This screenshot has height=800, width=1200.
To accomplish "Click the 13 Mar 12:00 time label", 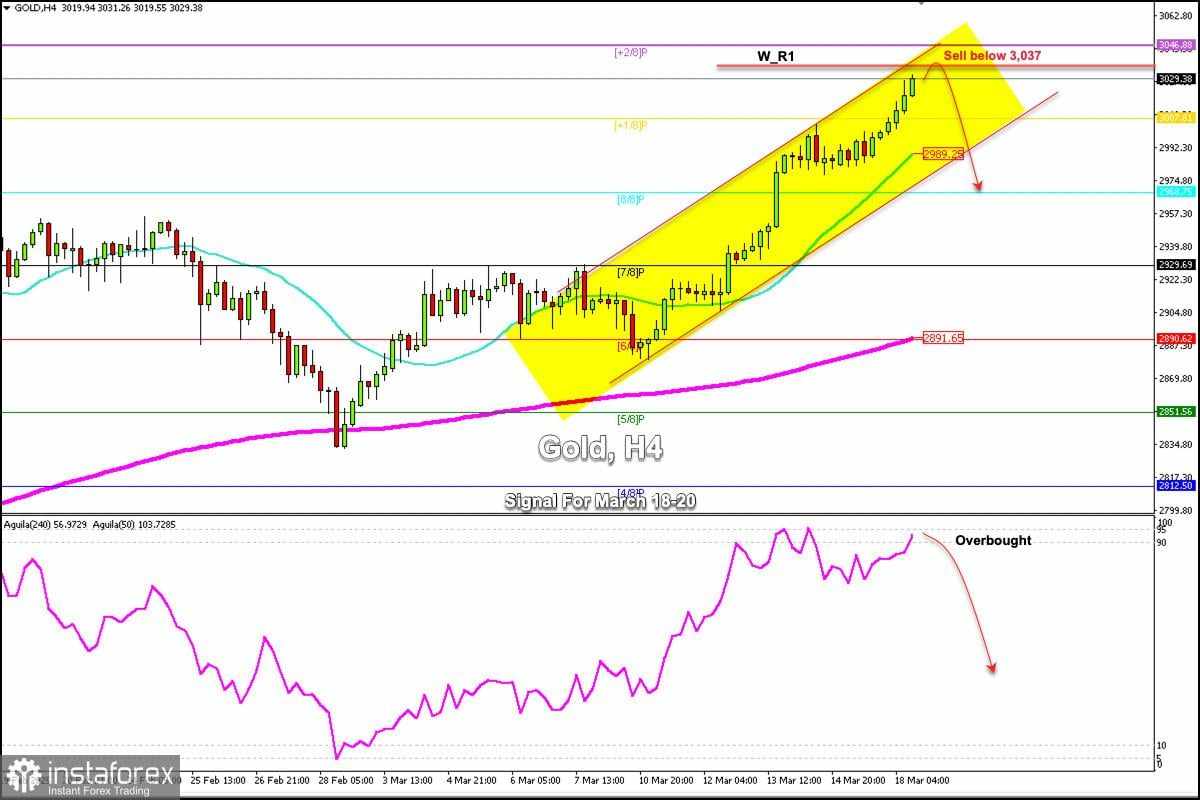I will [794, 779].
